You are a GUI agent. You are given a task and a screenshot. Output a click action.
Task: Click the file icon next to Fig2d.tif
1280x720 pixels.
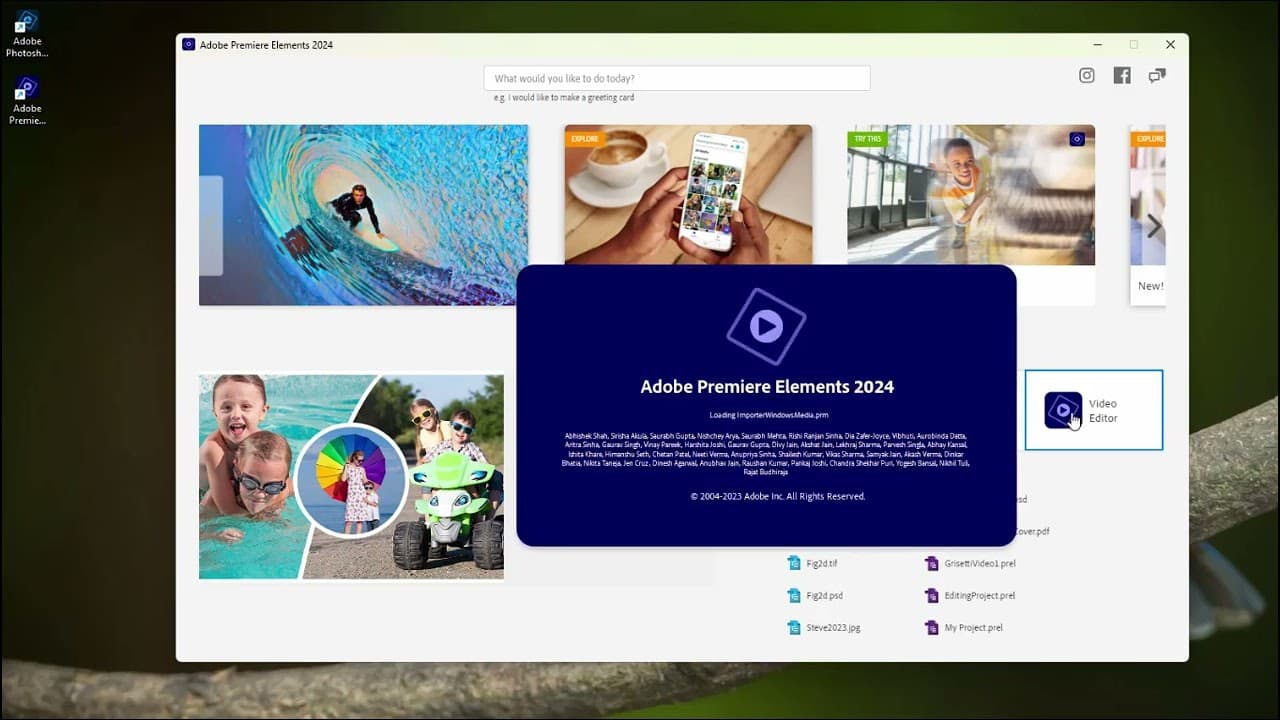(794, 563)
